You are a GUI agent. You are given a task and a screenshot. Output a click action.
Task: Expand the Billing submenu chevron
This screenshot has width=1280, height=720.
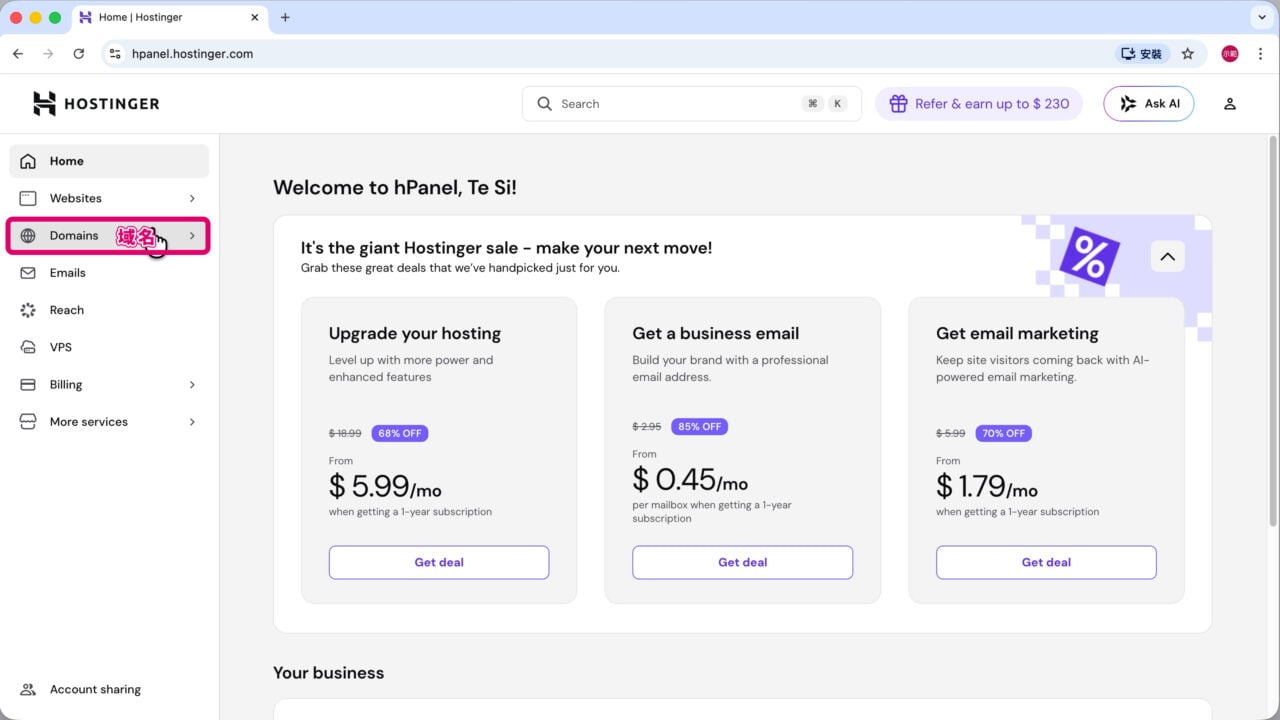(x=192, y=385)
